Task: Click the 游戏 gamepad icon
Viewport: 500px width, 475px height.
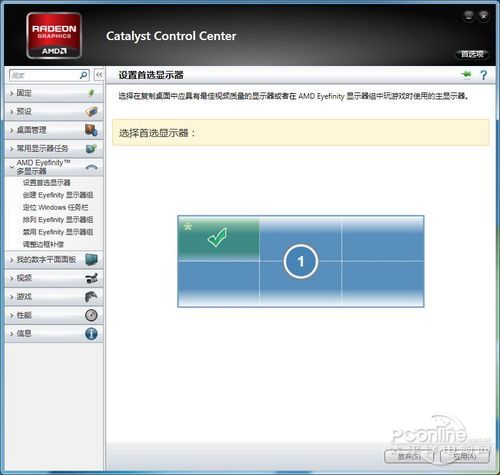Action: click(91, 296)
